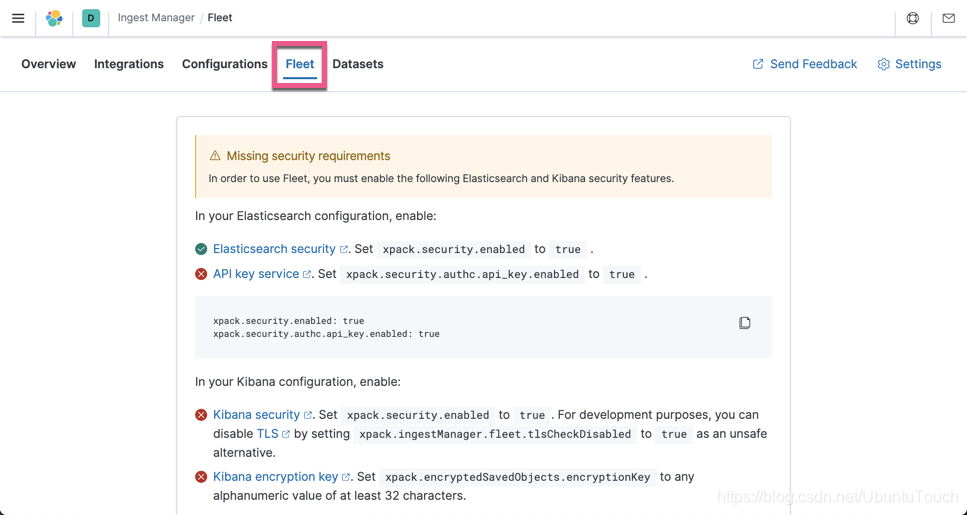This screenshot has width=967, height=515.
Task: Click the red cross beside Kibana encryption key
Action: pos(201,477)
